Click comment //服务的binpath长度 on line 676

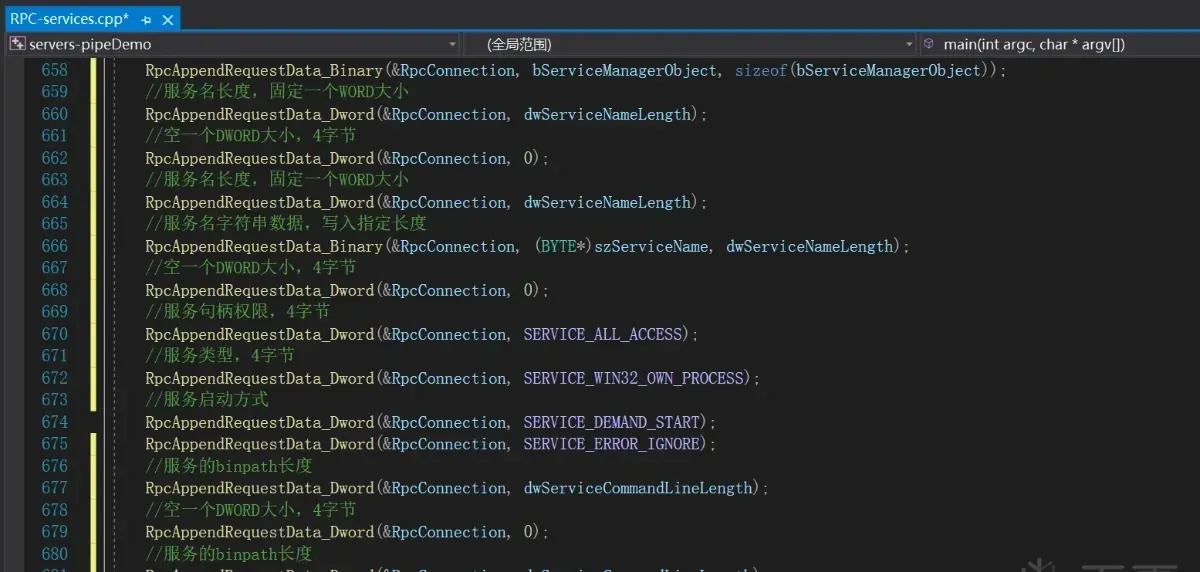(229, 466)
